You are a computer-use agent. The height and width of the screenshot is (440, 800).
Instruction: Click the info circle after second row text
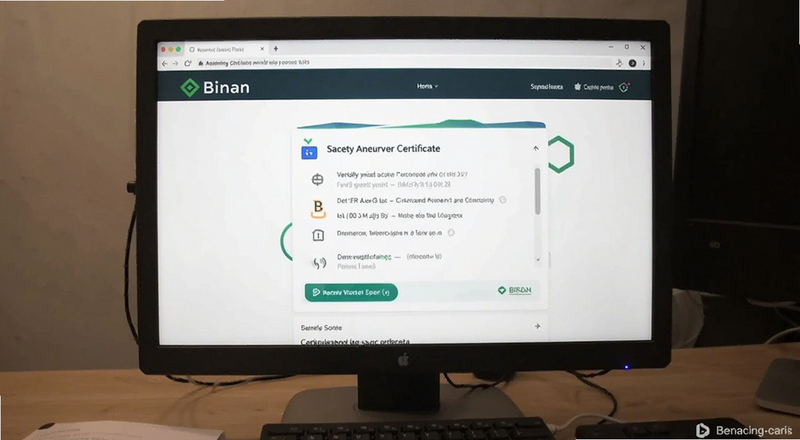tap(503, 200)
